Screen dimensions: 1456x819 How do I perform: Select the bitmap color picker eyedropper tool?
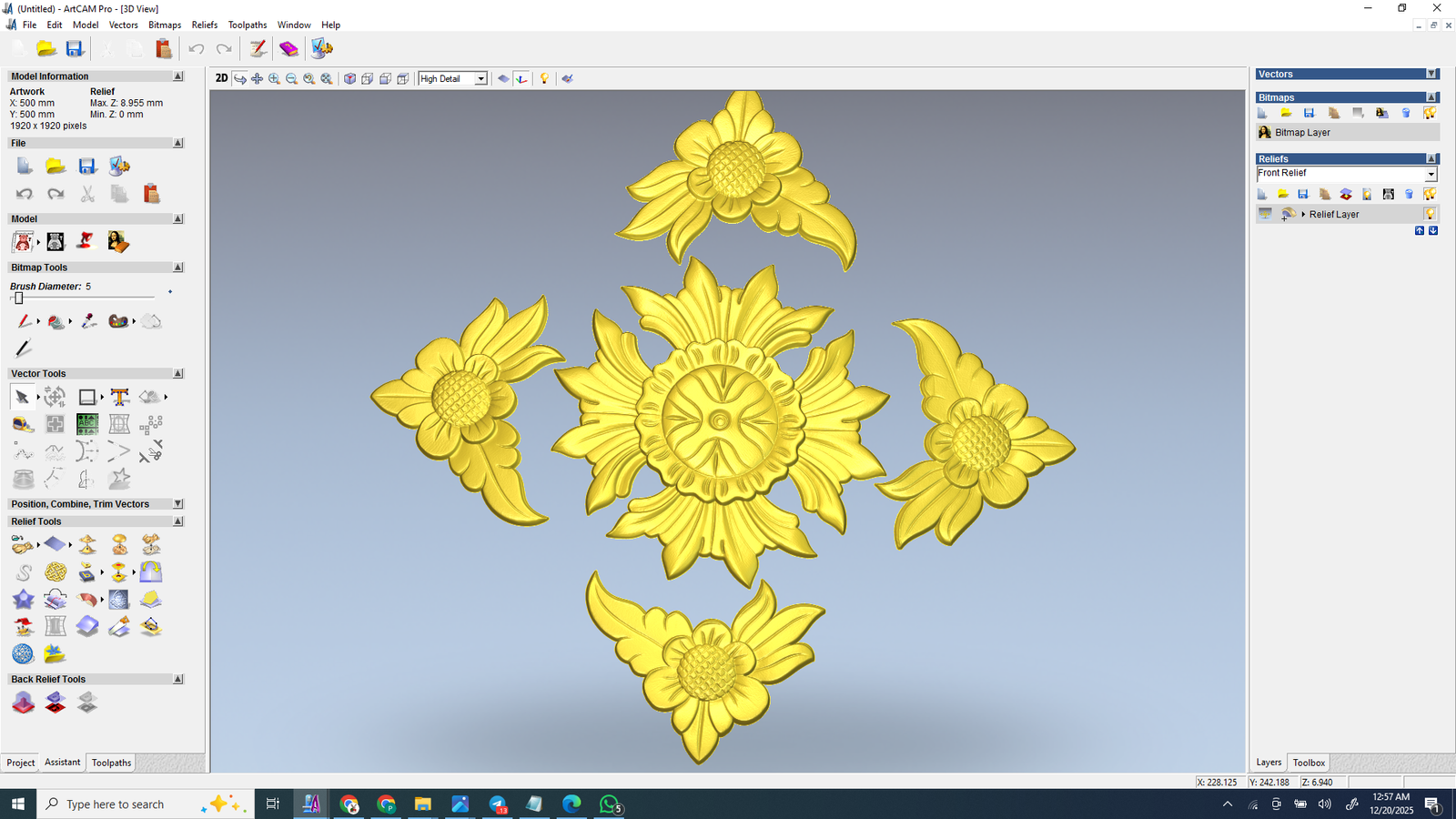(x=88, y=321)
